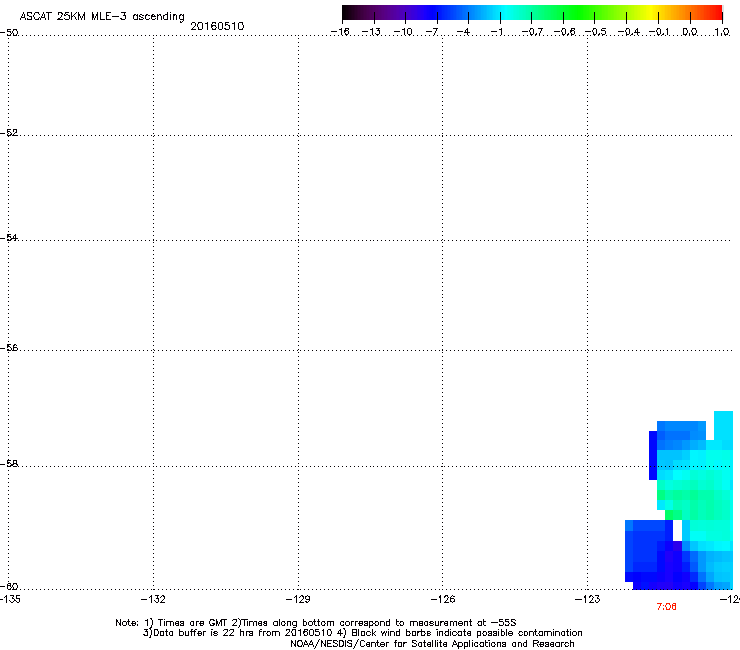This screenshot has width=740, height=650.
Task: Click the color bar label -0.7
Action: [x=532, y=32]
